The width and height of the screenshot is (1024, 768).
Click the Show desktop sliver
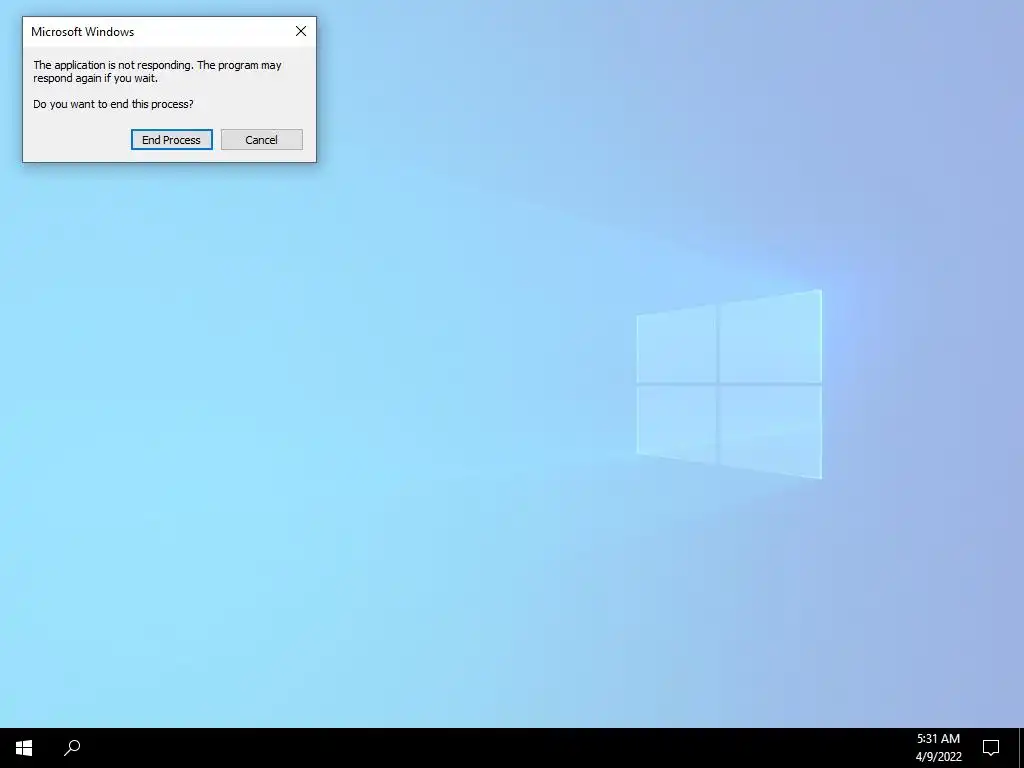point(1021,748)
